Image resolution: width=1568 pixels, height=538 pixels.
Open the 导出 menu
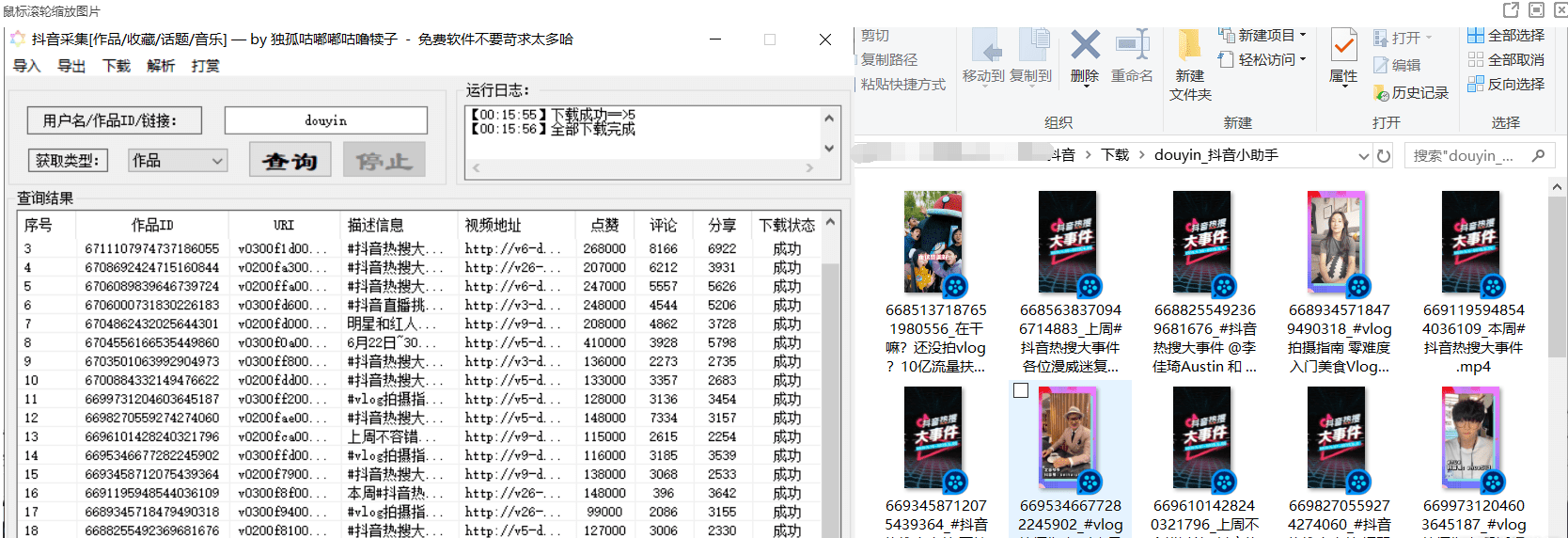[x=71, y=66]
